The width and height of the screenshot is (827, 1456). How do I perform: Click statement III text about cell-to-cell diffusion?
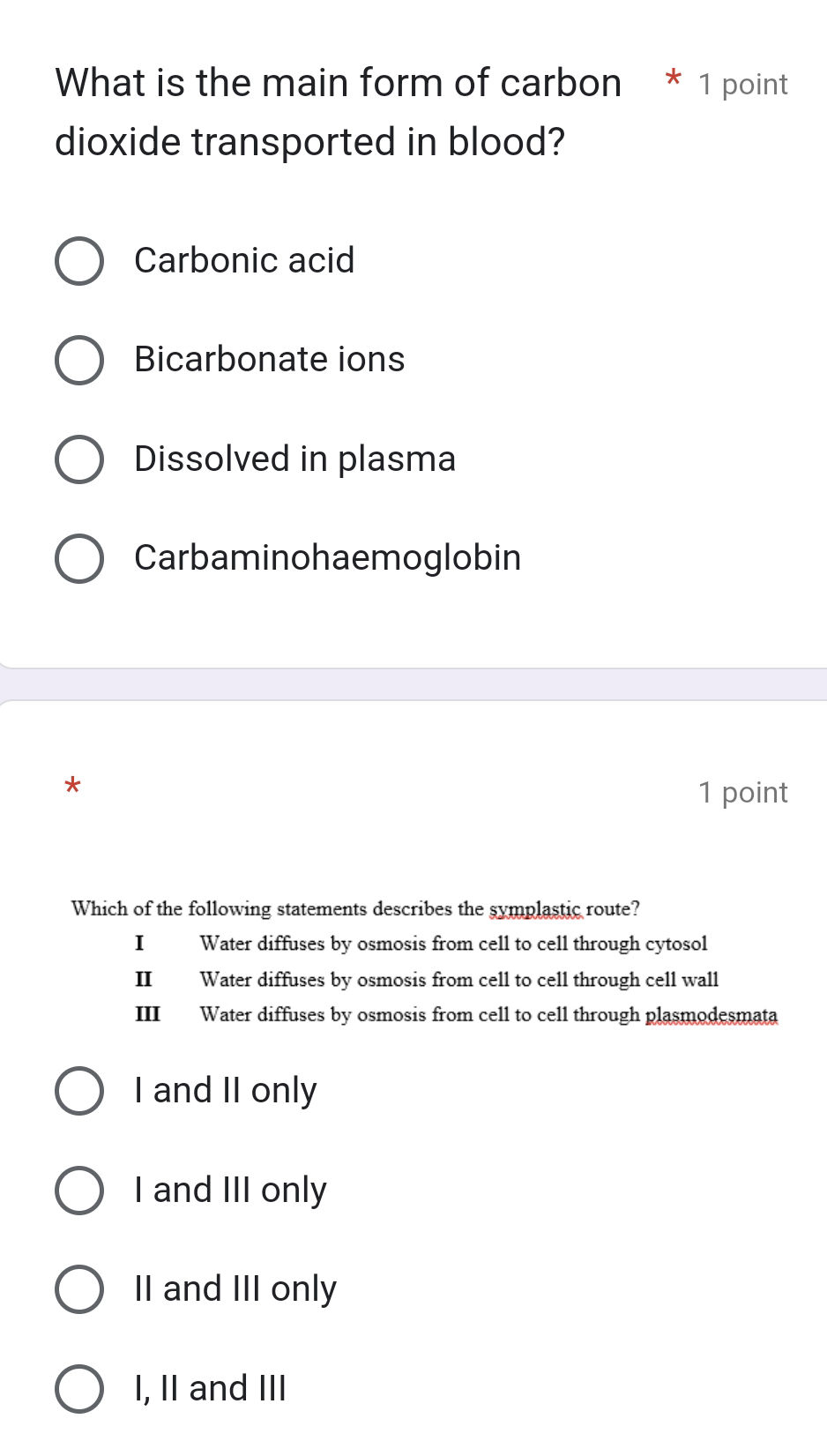click(x=421, y=1015)
